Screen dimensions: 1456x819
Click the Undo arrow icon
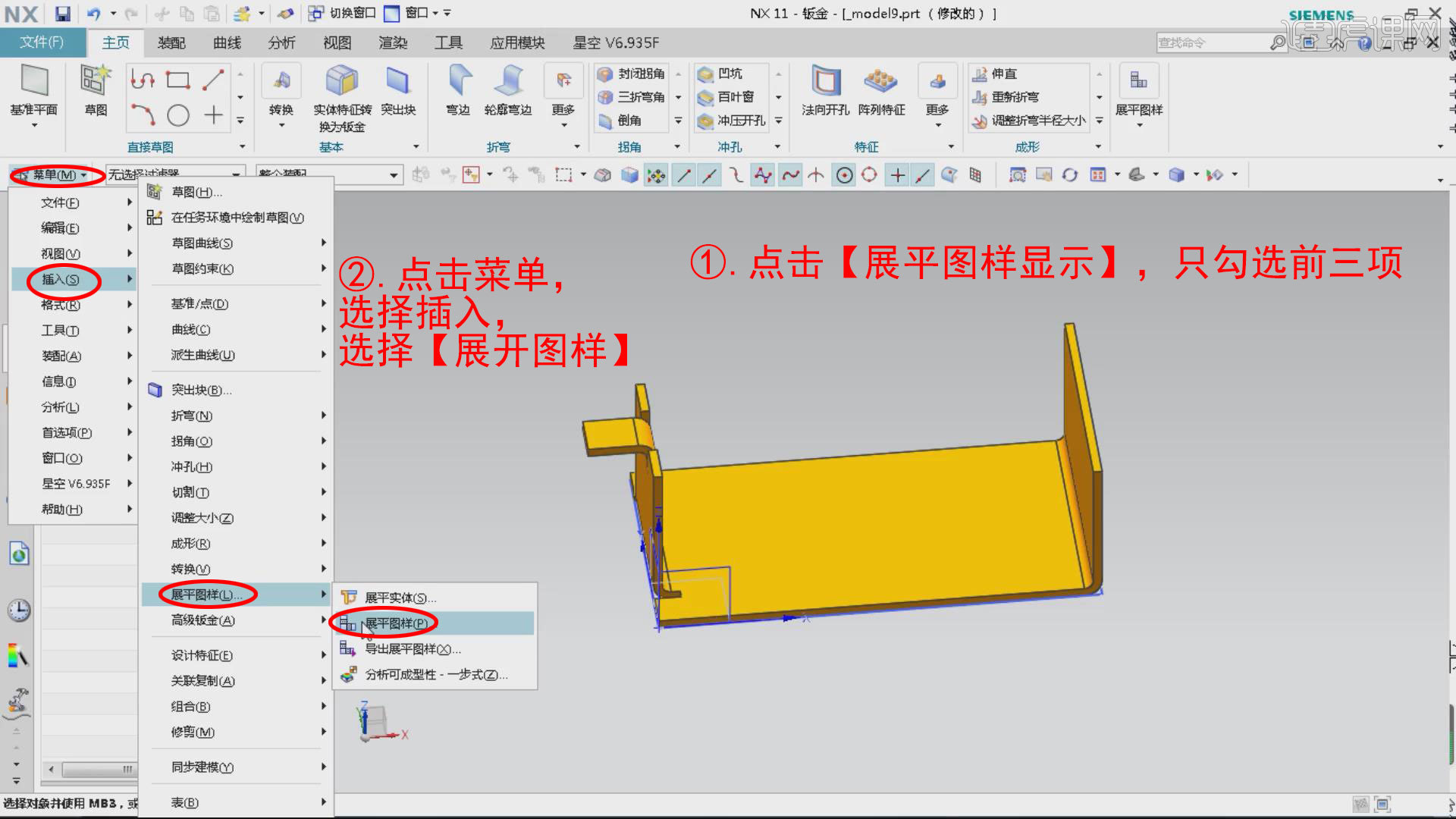(93, 14)
